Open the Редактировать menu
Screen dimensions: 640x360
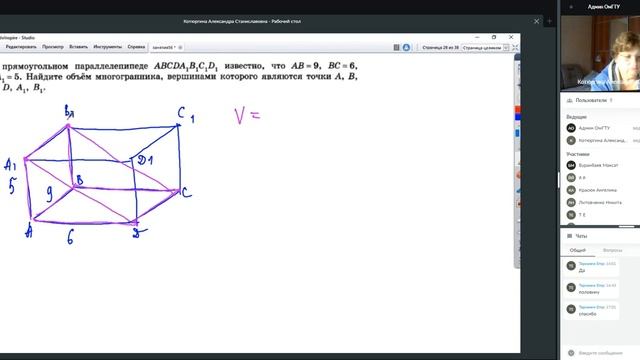tap(21, 47)
